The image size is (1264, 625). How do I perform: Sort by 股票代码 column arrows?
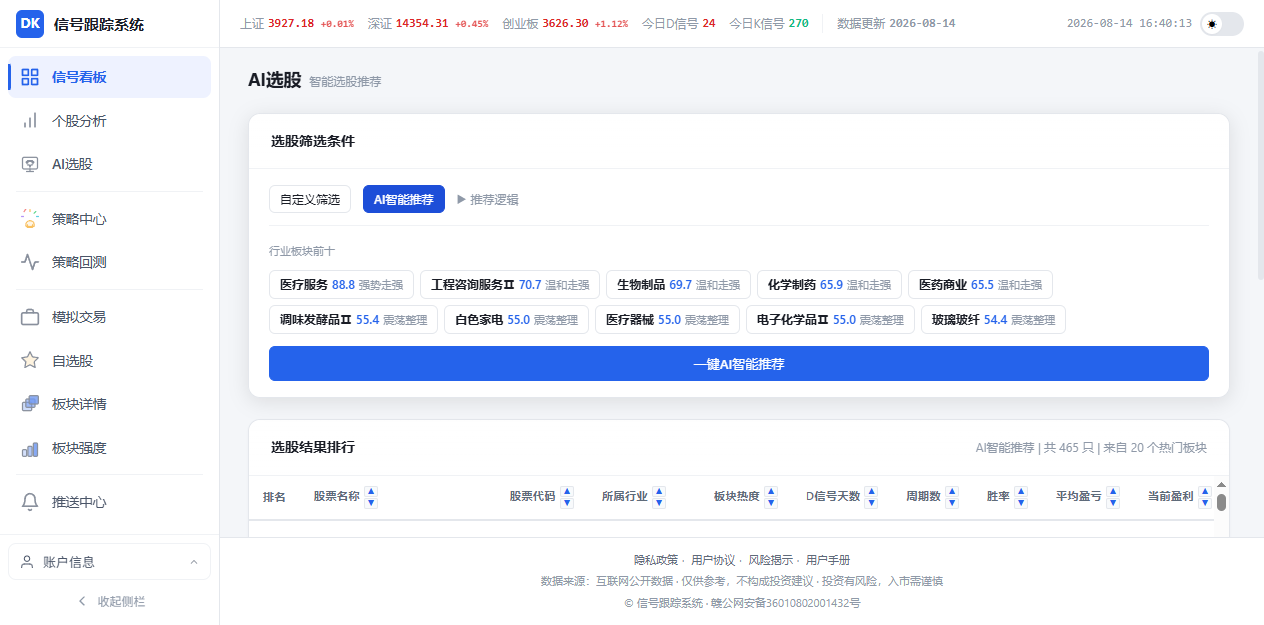point(567,497)
